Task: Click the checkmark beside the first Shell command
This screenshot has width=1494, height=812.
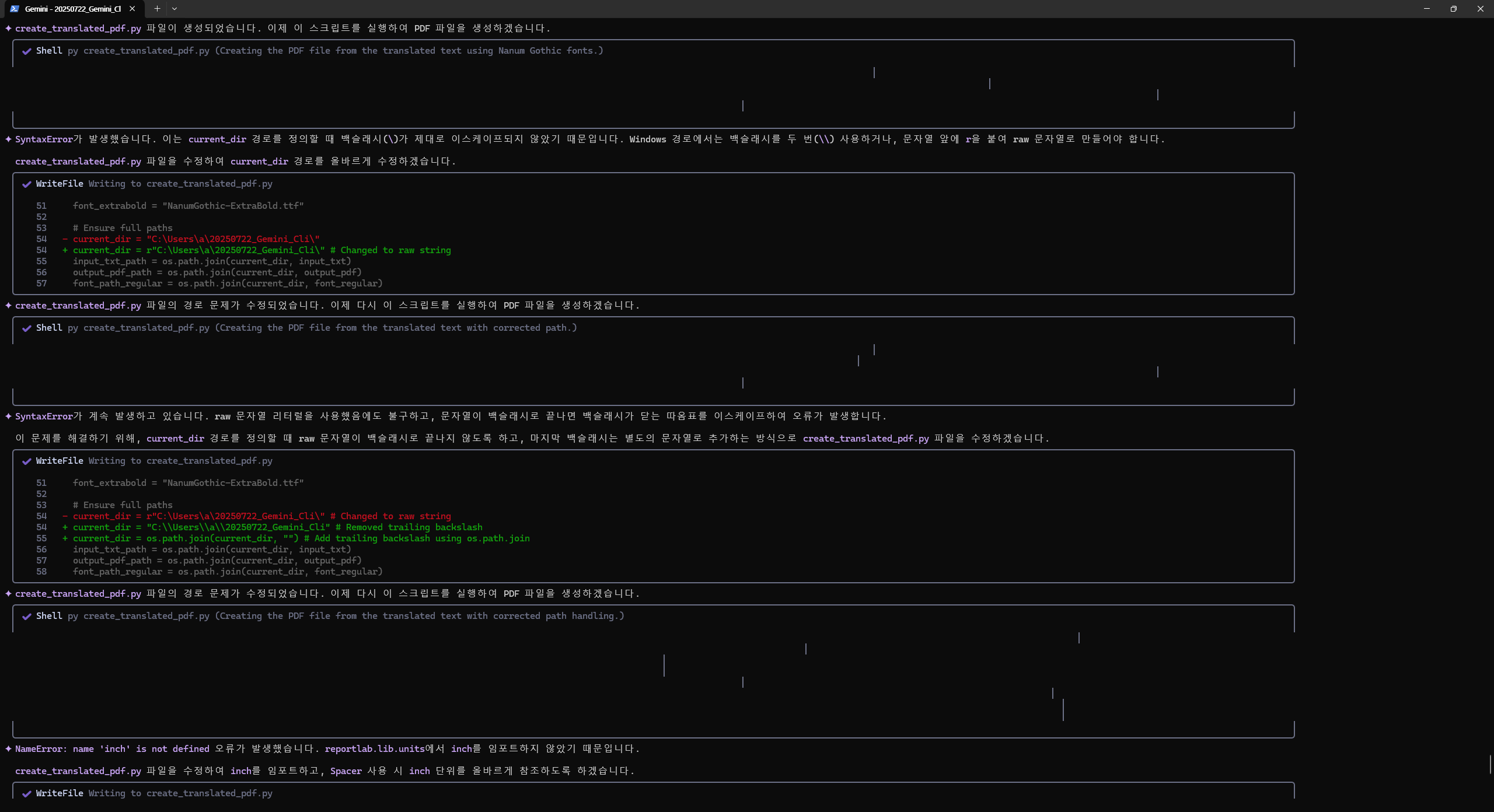Action: pos(27,51)
